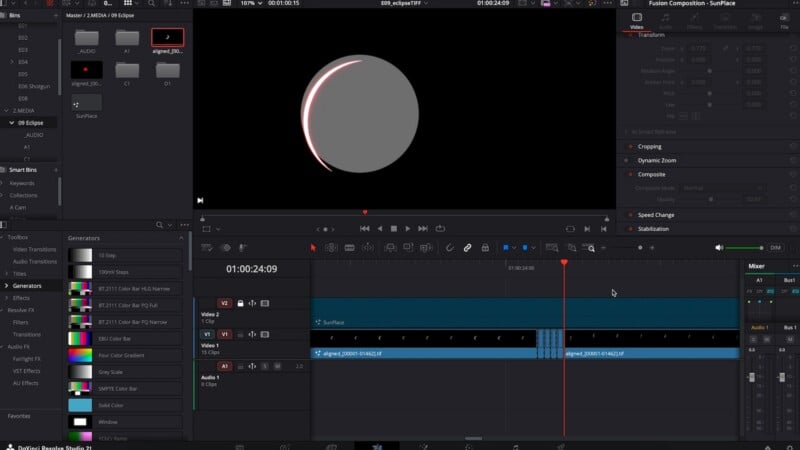This screenshot has width=800, height=450.
Task: Collapse the Composite section header
Action: (652, 174)
